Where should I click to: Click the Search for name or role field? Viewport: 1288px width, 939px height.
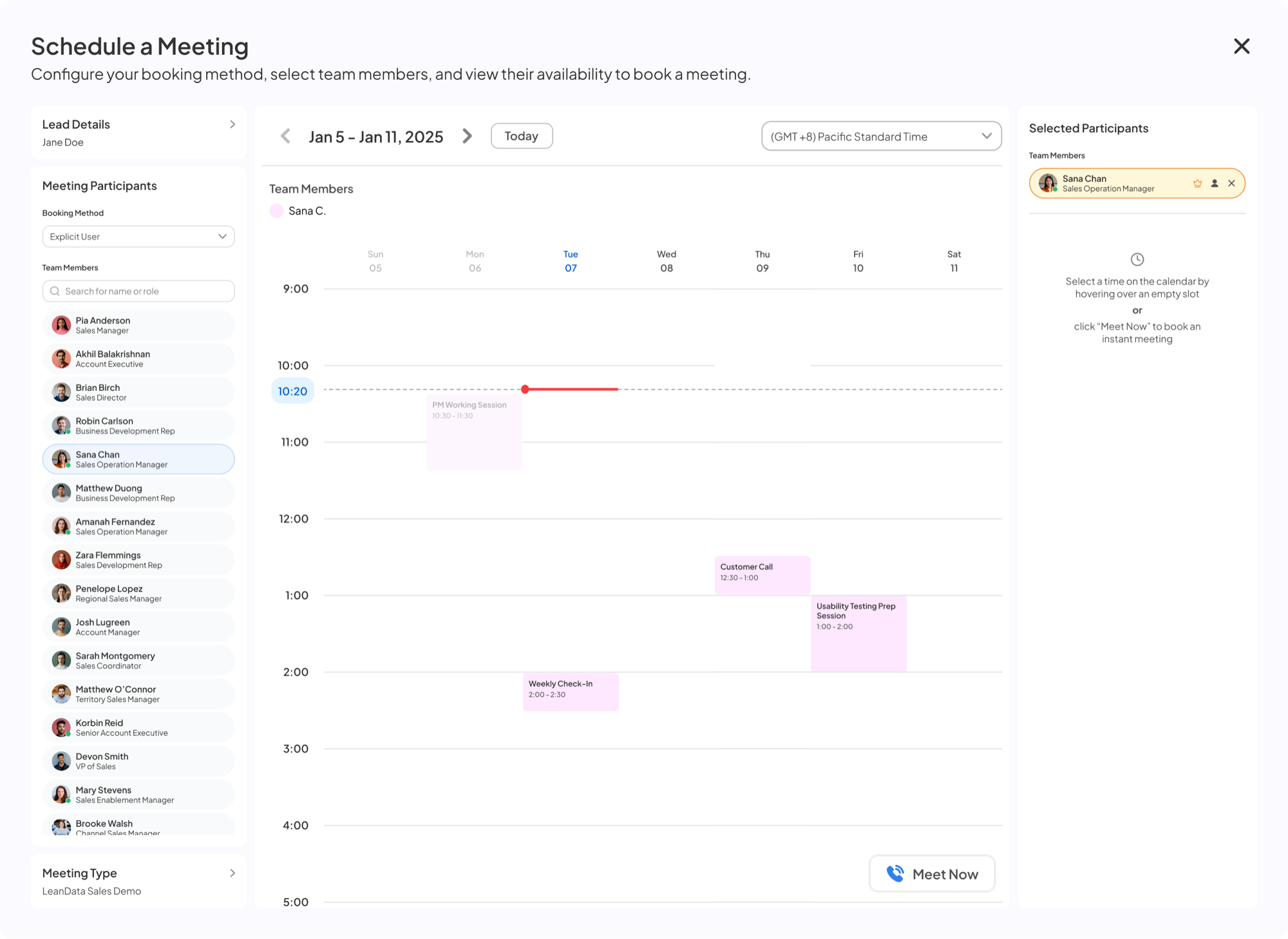(x=138, y=291)
